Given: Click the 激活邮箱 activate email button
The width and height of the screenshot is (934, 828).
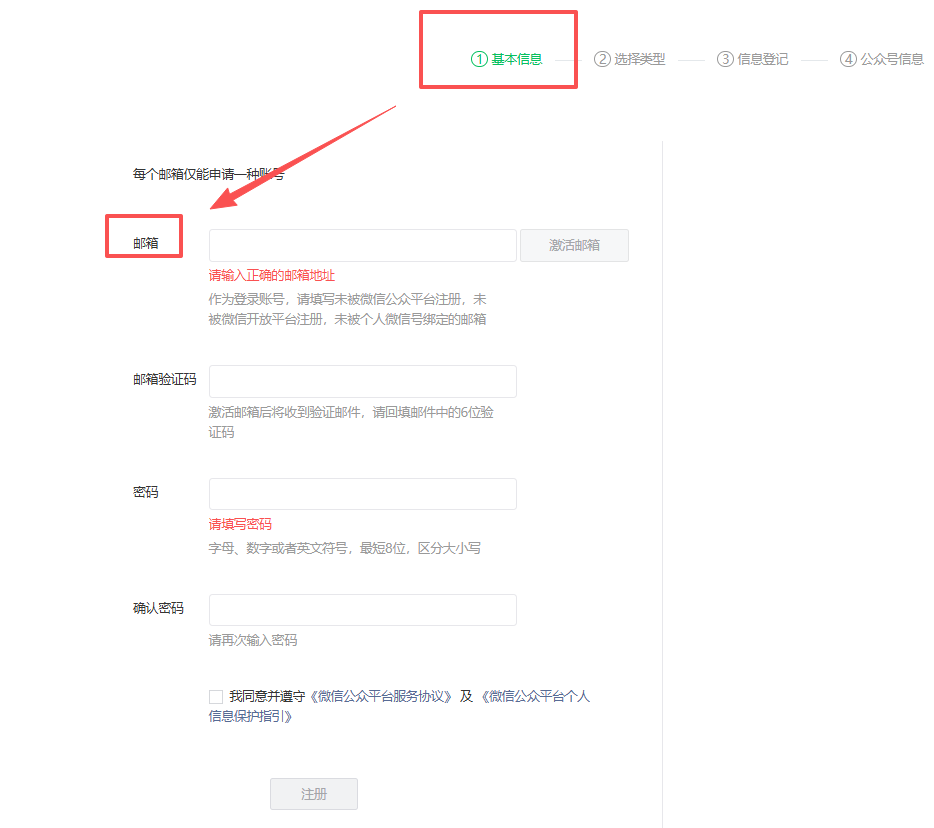Looking at the screenshot, I should pyautogui.click(x=574, y=245).
